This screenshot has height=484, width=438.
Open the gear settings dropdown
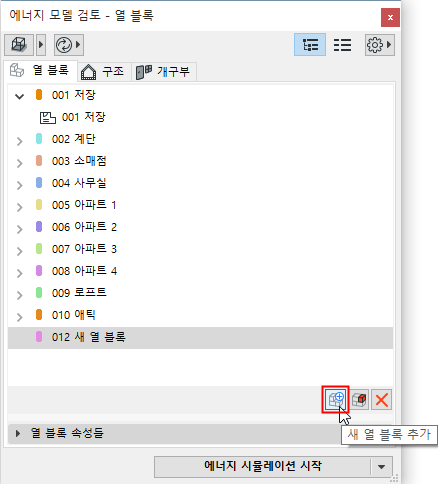point(380,45)
